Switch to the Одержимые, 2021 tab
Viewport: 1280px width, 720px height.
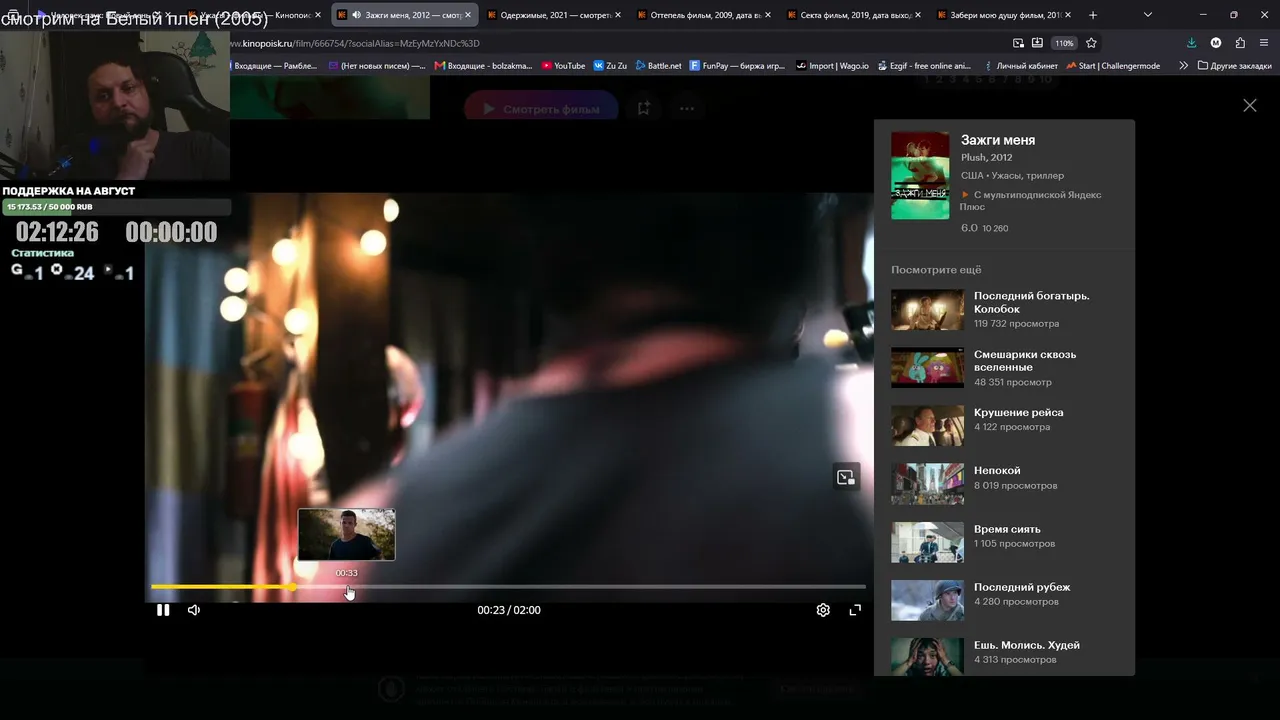[554, 15]
